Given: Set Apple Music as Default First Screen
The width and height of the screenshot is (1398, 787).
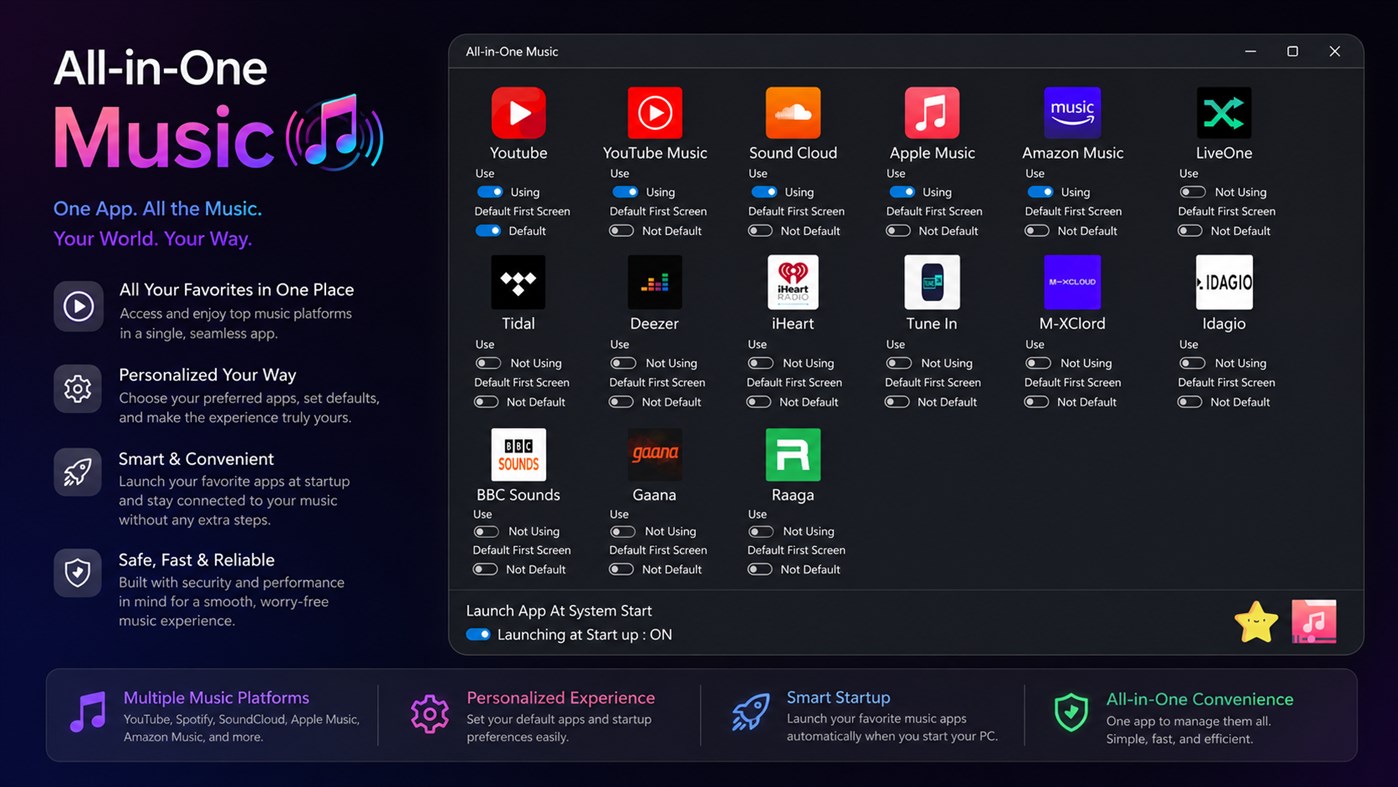Looking at the screenshot, I should pyautogui.click(x=898, y=230).
